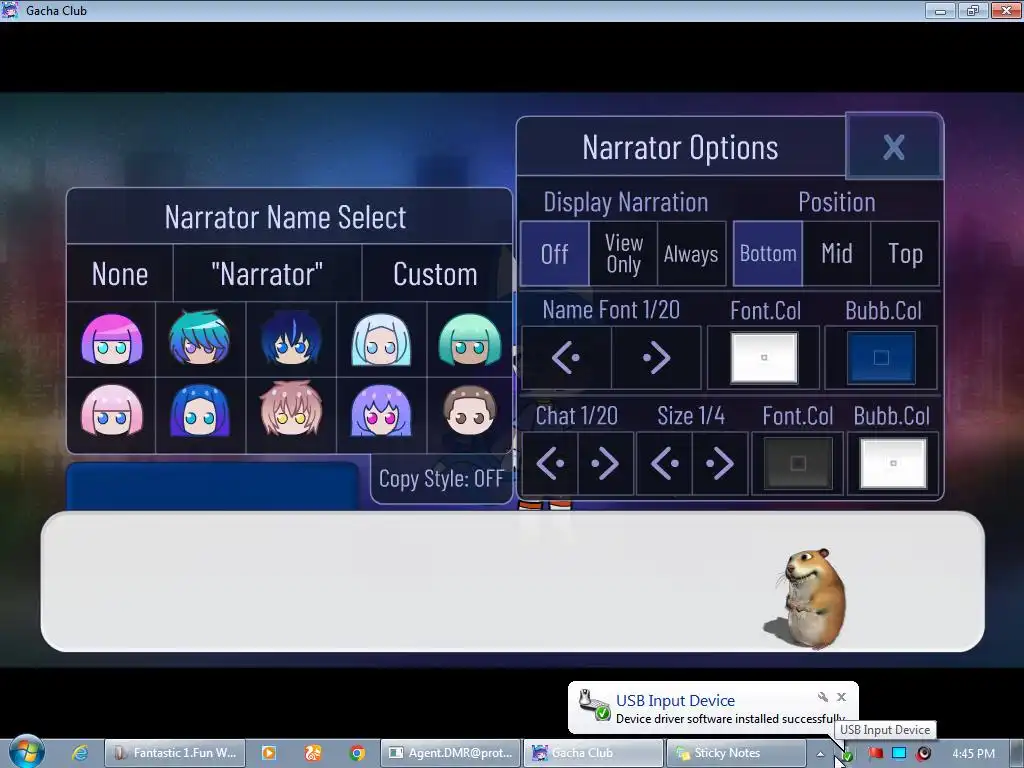This screenshot has height=768, width=1024.
Task: Choose "Narrator" name option
Action: (x=267, y=274)
